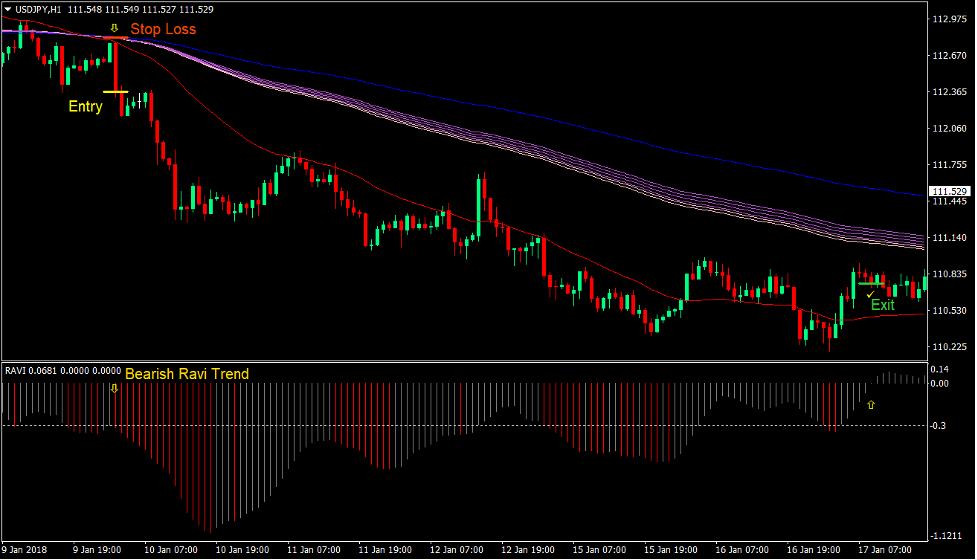Click the 10 Jan 19:00 time label
Screen dimensions: 977x560
point(242,550)
